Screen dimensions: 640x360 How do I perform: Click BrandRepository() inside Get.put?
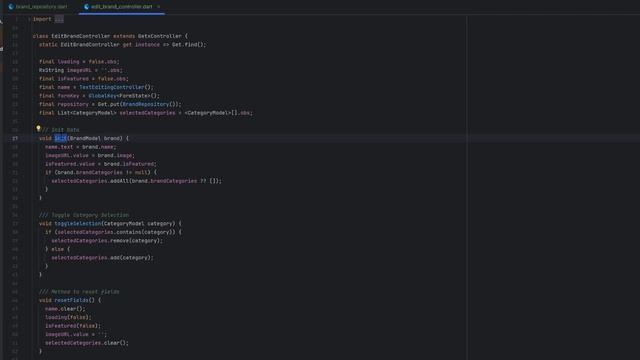pyautogui.click(x=149, y=104)
